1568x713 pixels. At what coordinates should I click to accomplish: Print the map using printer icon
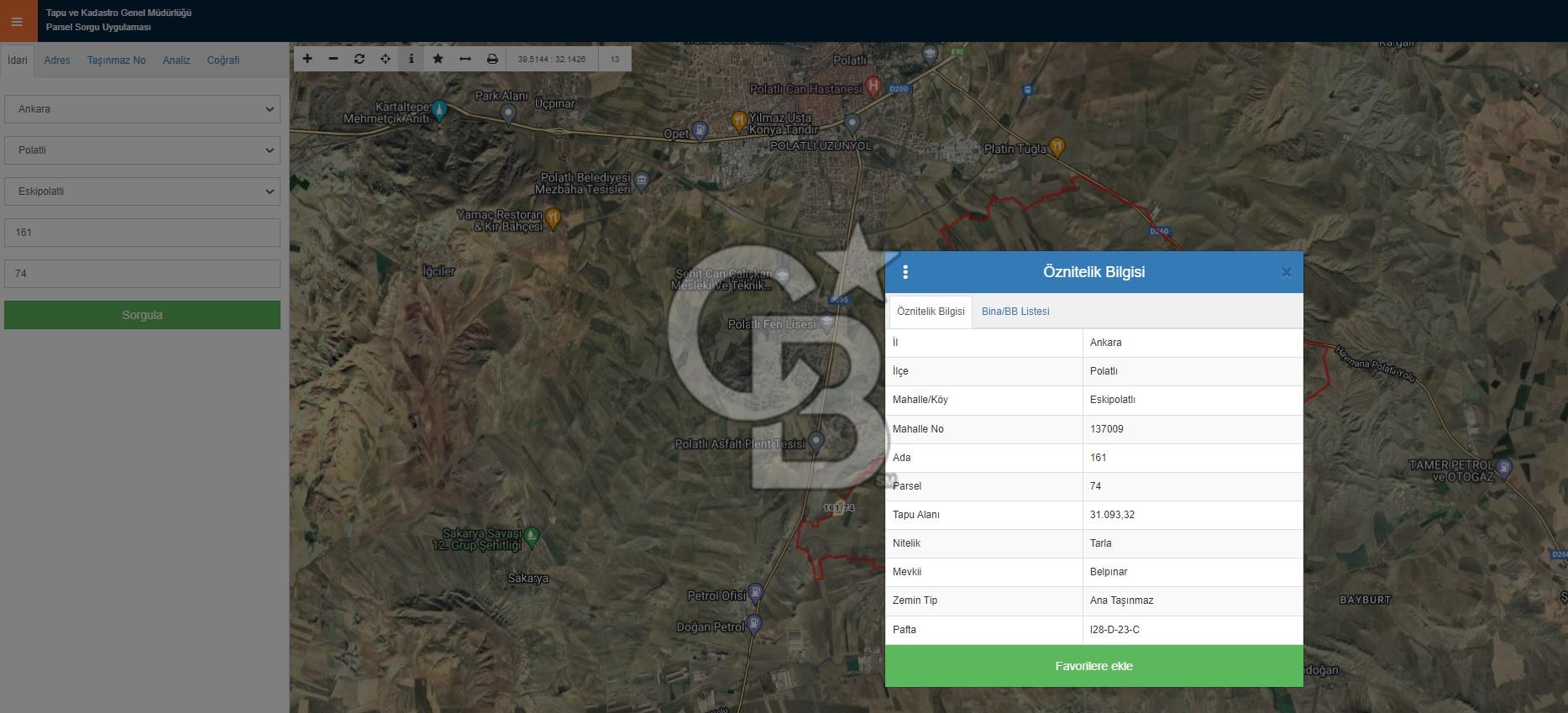point(492,59)
